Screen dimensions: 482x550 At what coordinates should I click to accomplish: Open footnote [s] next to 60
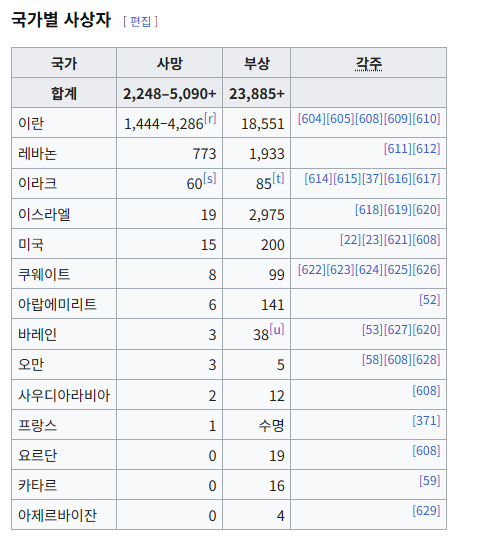click(209, 179)
